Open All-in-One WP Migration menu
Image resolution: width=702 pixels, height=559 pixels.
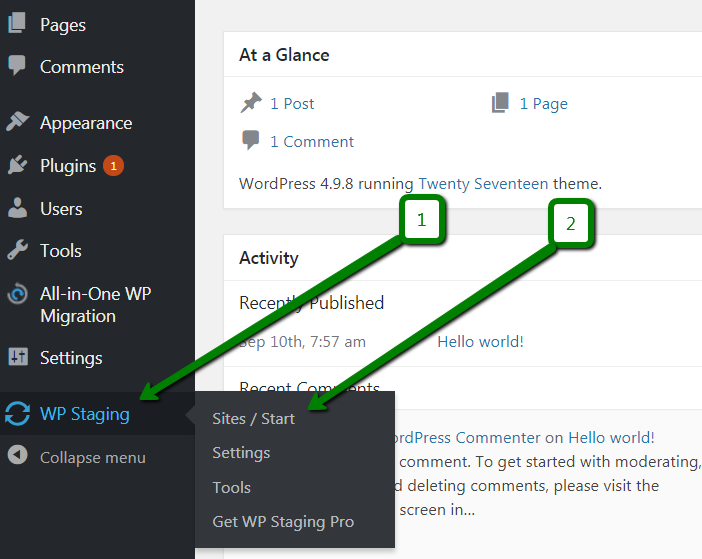[x=97, y=304]
